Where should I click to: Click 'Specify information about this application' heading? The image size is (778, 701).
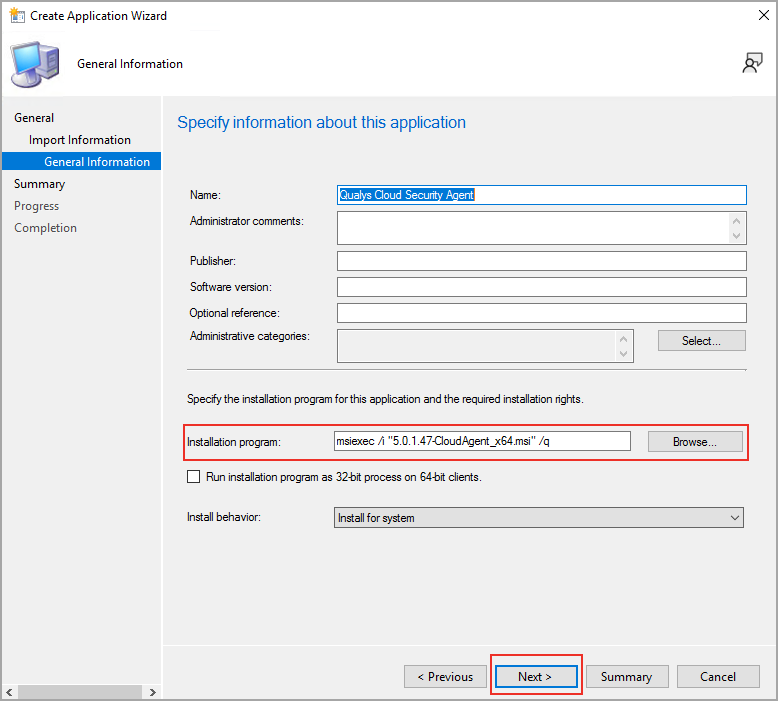pos(322,122)
